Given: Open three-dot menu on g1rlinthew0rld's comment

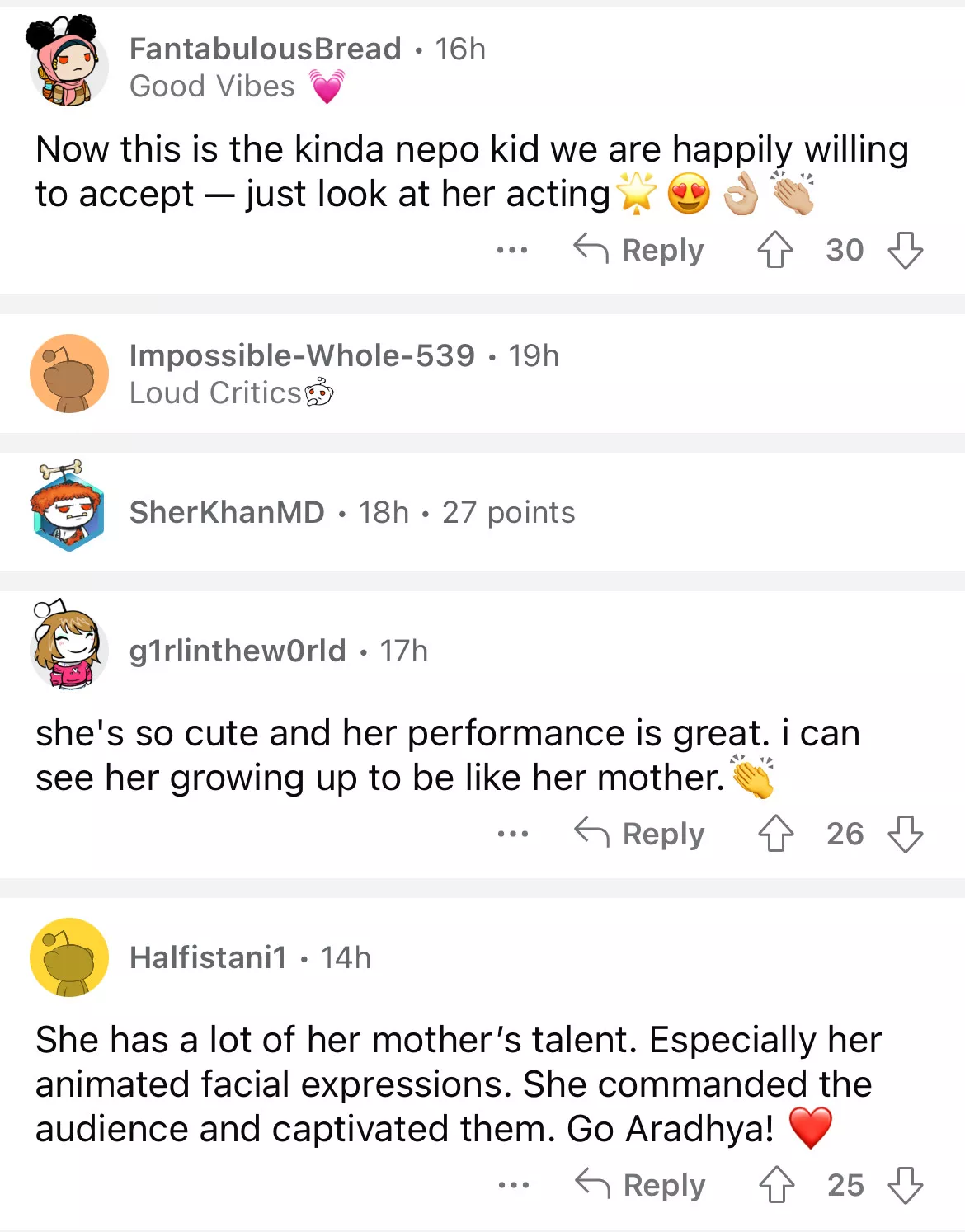Looking at the screenshot, I should 513,834.
